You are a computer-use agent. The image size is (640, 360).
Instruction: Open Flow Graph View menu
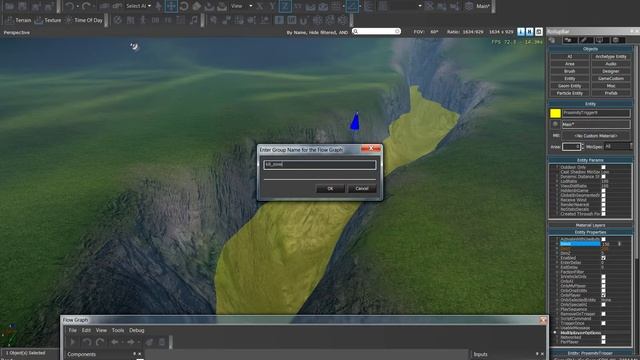point(101,330)
